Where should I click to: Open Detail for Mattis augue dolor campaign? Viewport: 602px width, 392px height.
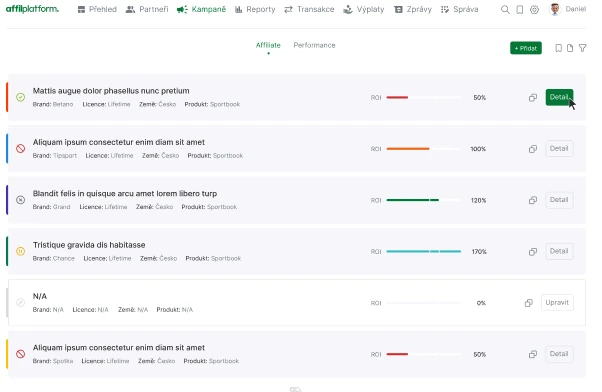click(559, 97)
